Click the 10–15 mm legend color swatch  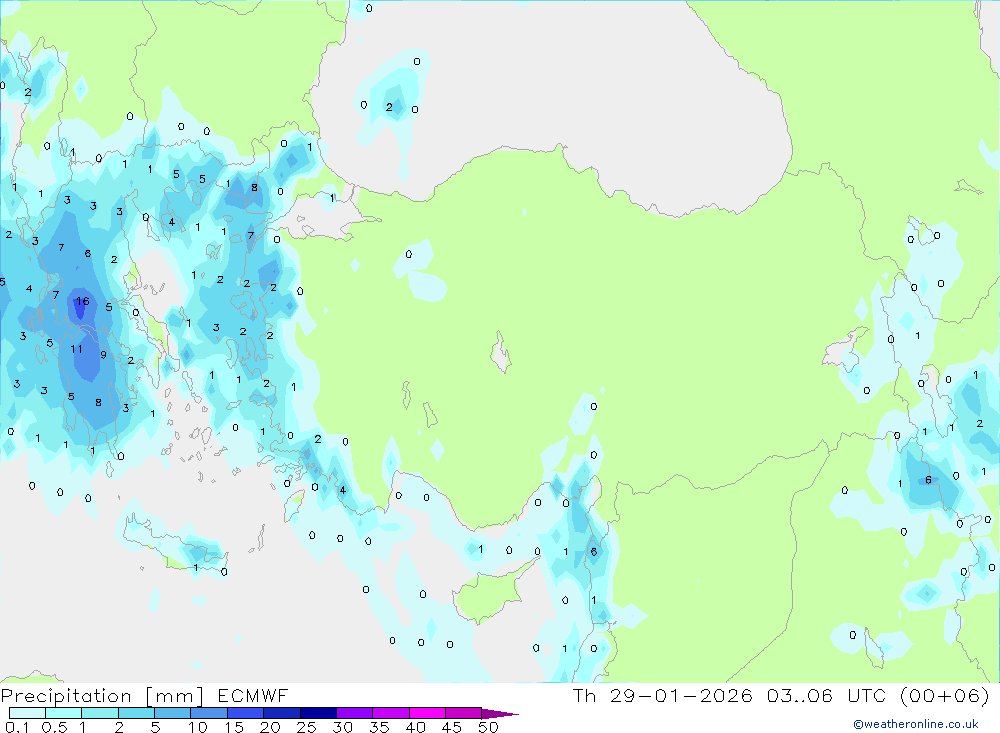pyautogui.click(x=209, y=713)
